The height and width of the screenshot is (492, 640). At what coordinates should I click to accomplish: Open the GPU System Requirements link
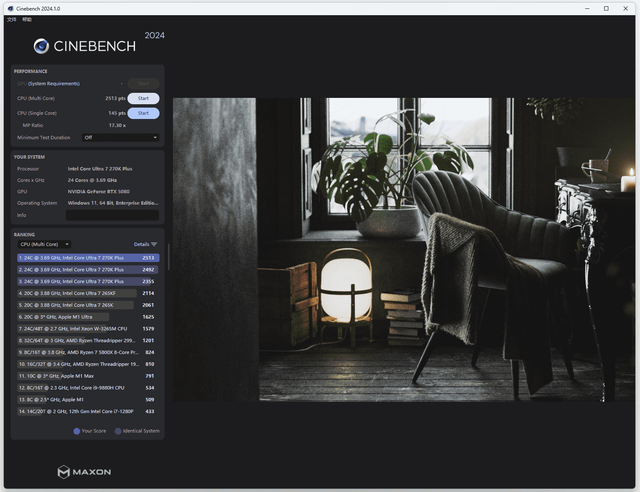coord(54,84)
